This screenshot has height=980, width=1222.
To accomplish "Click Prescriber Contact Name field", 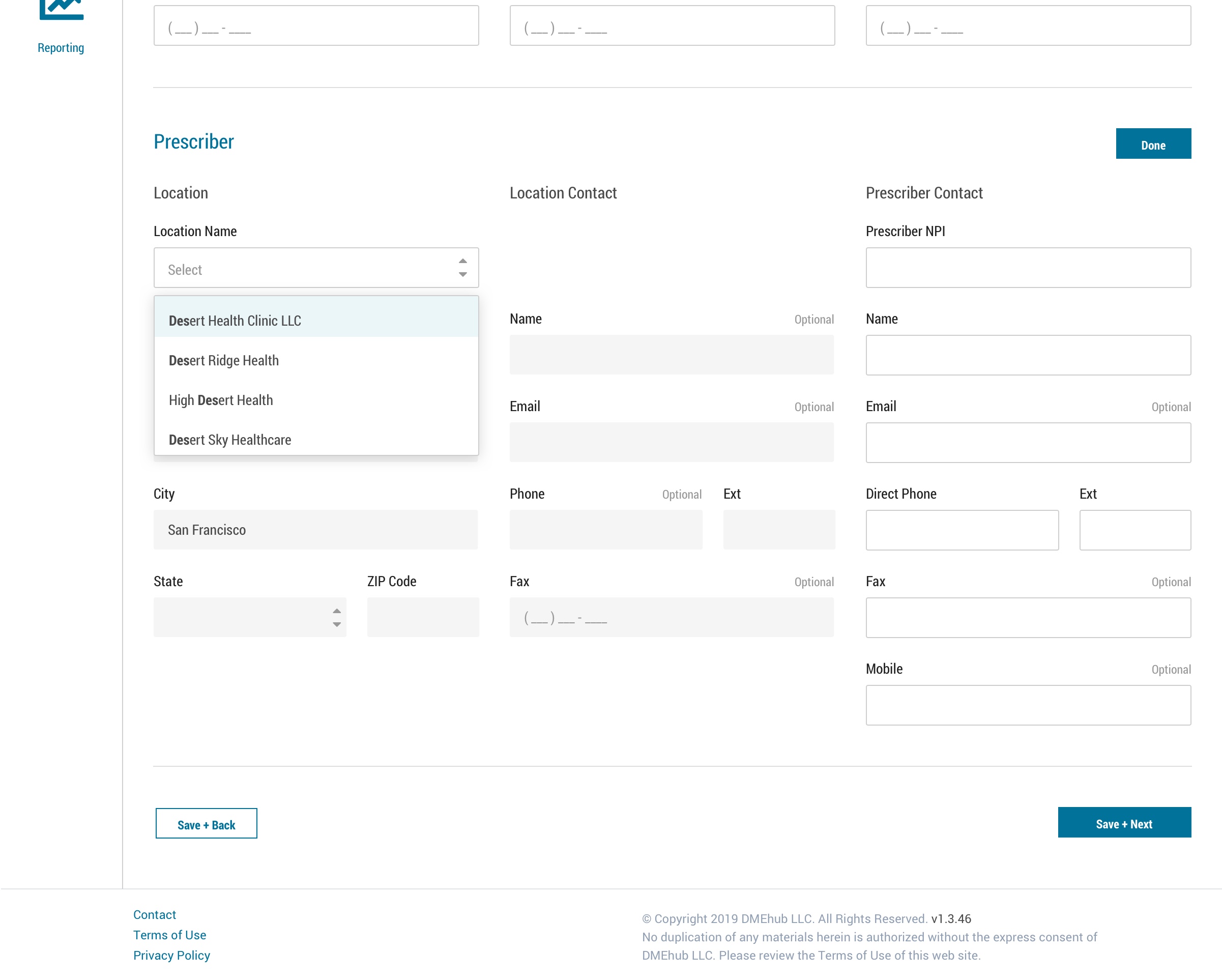I will click(x=1028, y=355).
